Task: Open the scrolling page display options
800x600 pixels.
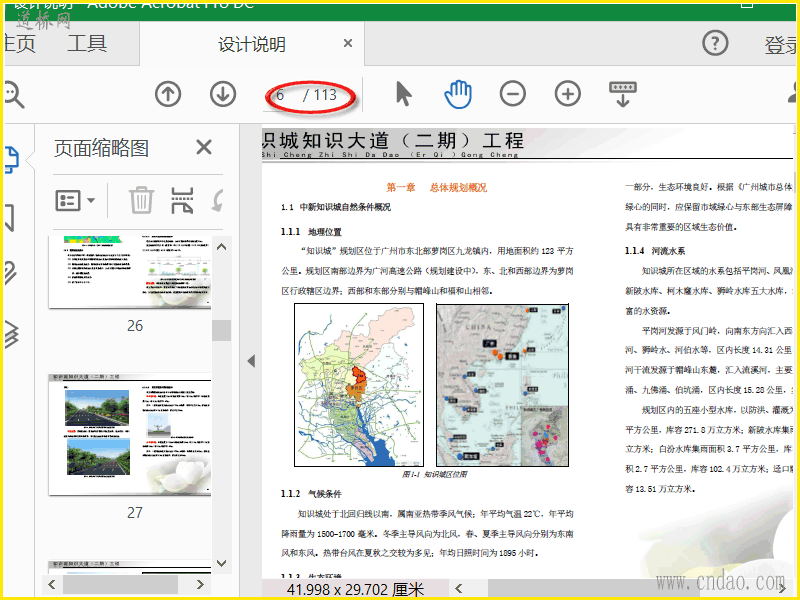Action: tap(623, 93)
